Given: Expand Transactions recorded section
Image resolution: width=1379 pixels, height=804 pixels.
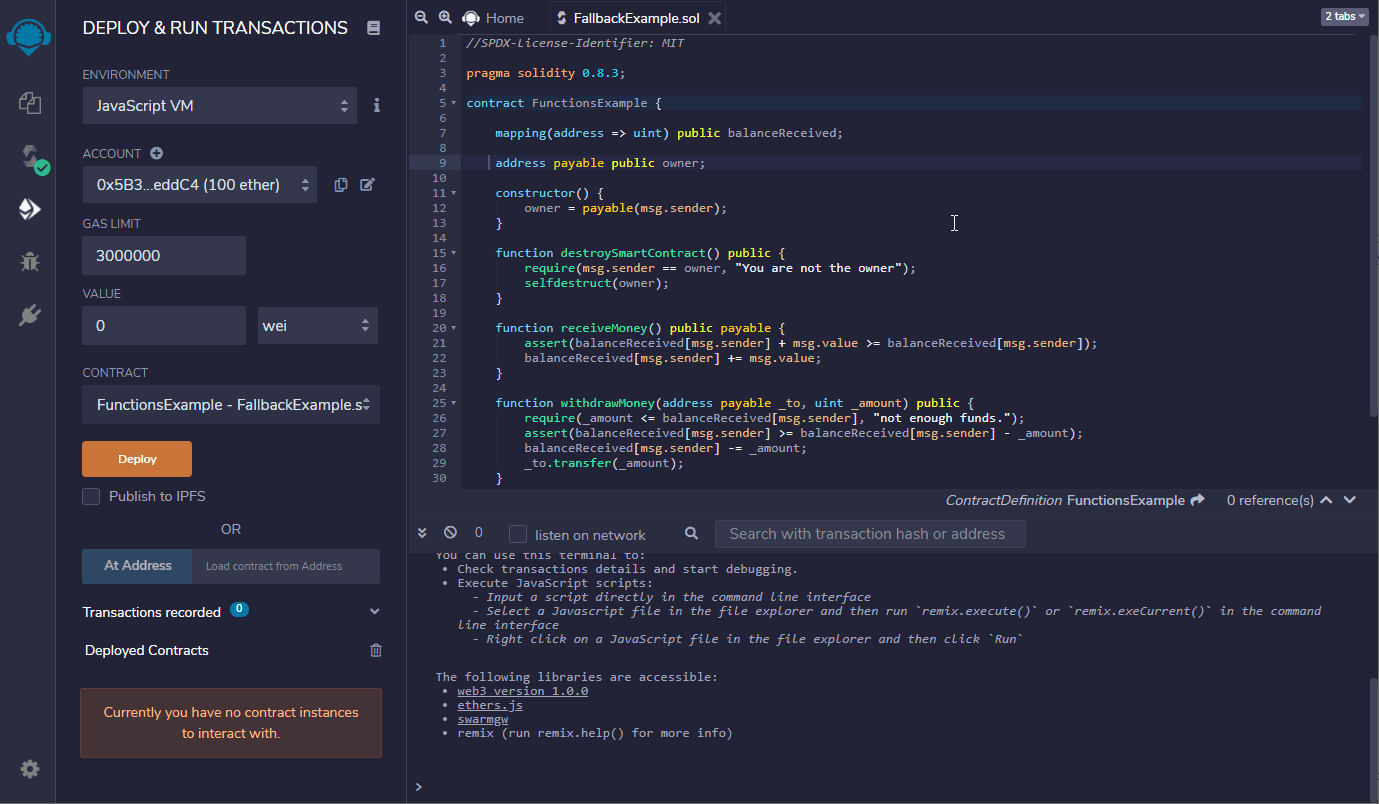Looking at the screenshot, I should tap(375, 612).
